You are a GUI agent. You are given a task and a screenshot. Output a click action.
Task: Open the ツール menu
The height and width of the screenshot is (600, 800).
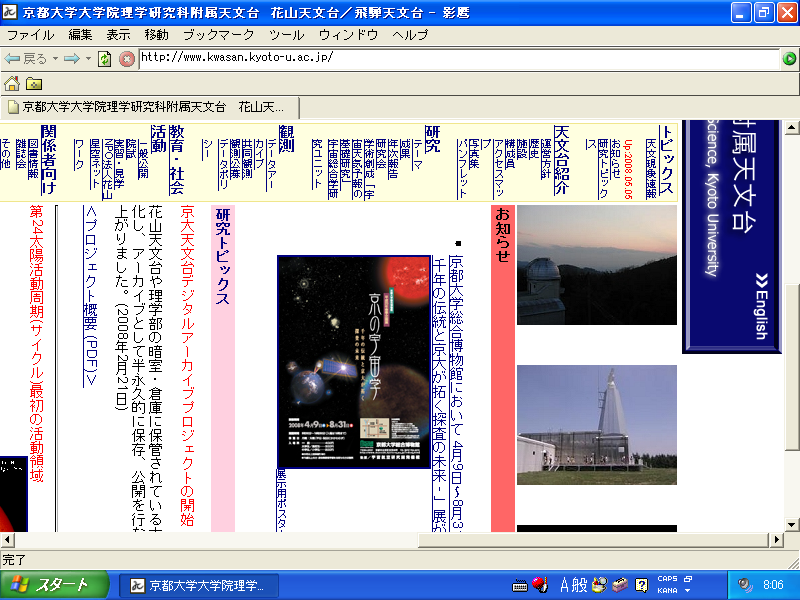(x=286, y=35)
